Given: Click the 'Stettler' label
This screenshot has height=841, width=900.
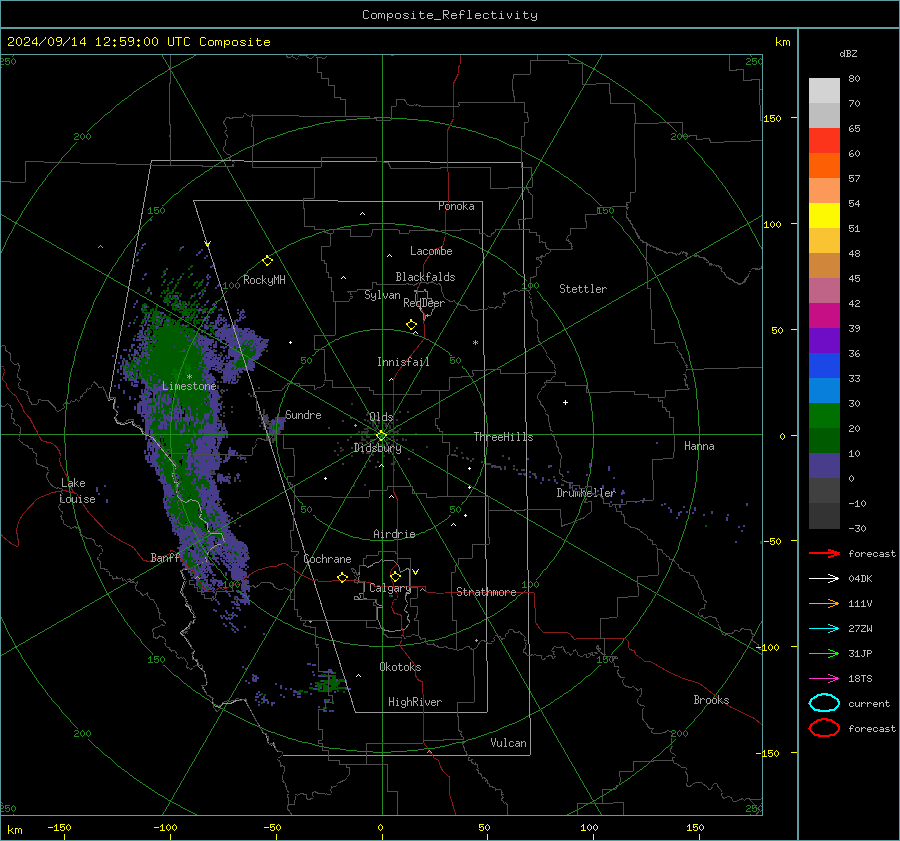Looking at the screenshot, I should point(583,289).
